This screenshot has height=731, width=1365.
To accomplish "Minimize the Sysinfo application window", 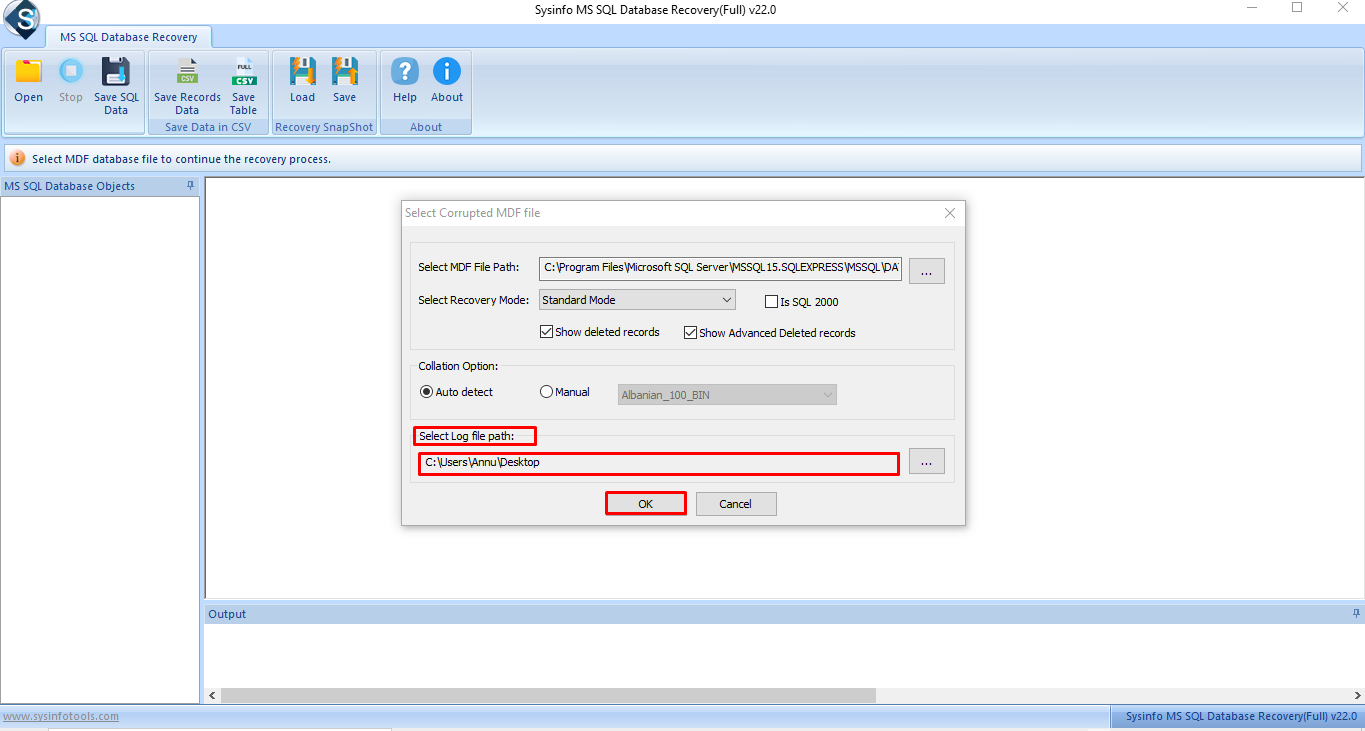I will (x=1252, y=8).
